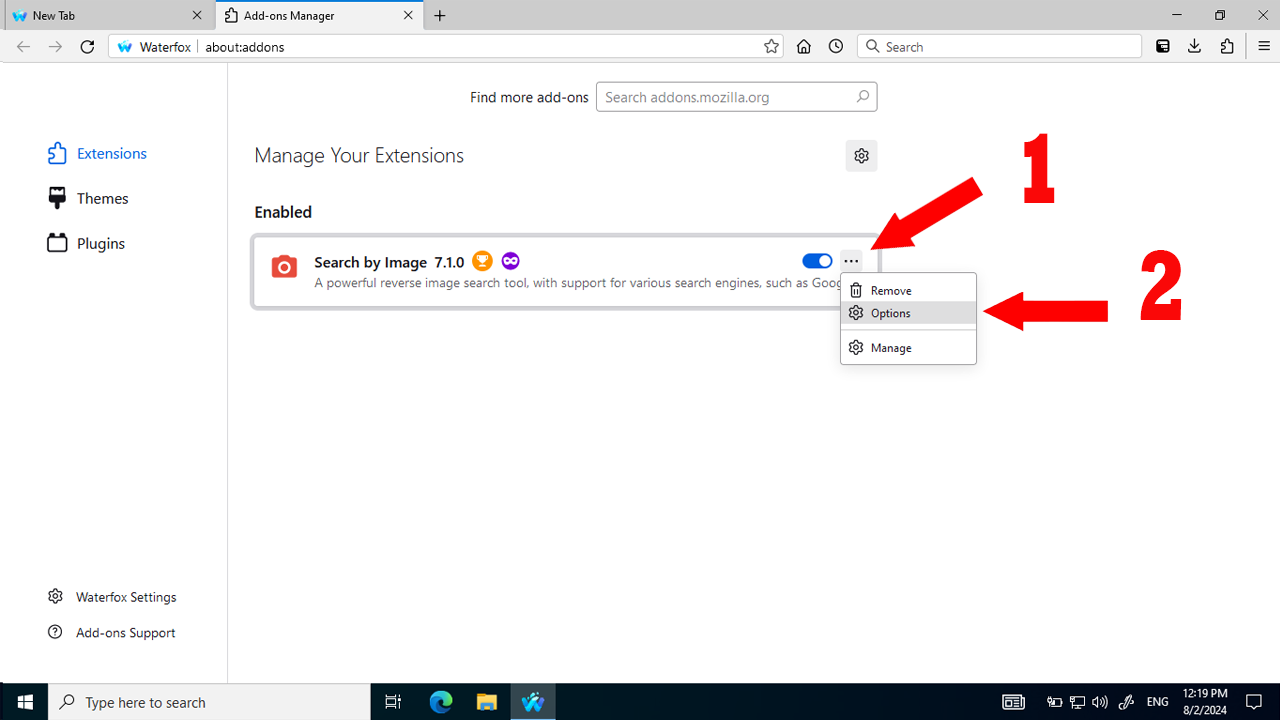The image size is (1280, 720).
Task: Open the taskbar news widget icon
Action: coord(1013,702)
